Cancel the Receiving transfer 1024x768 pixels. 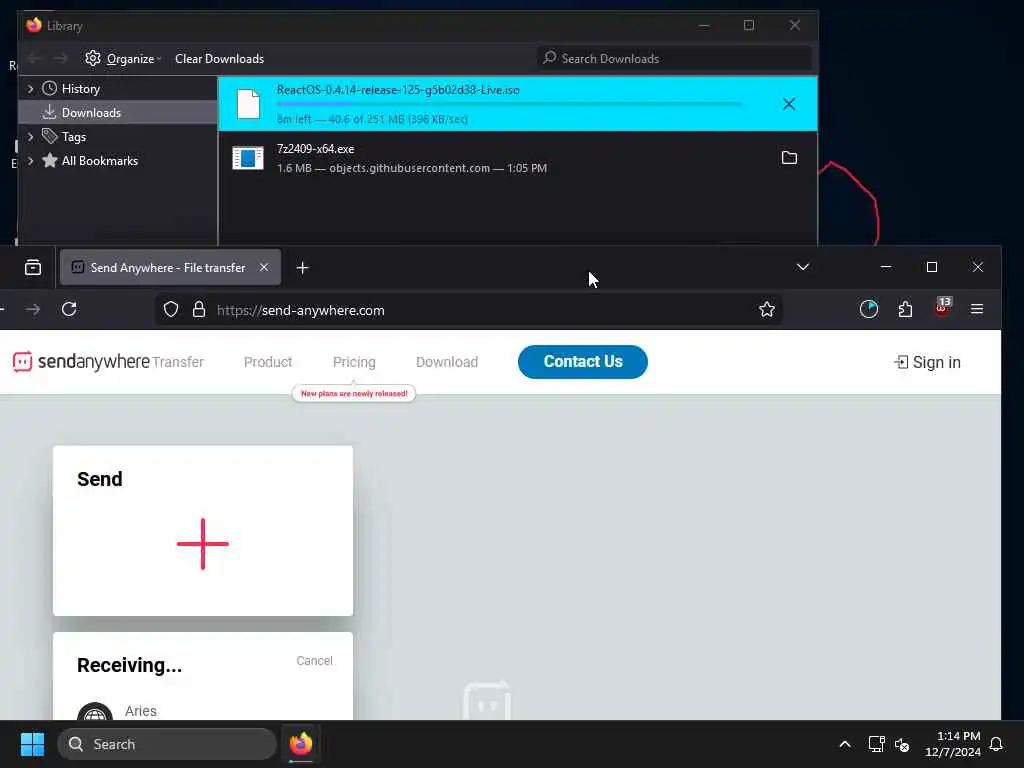314,661
